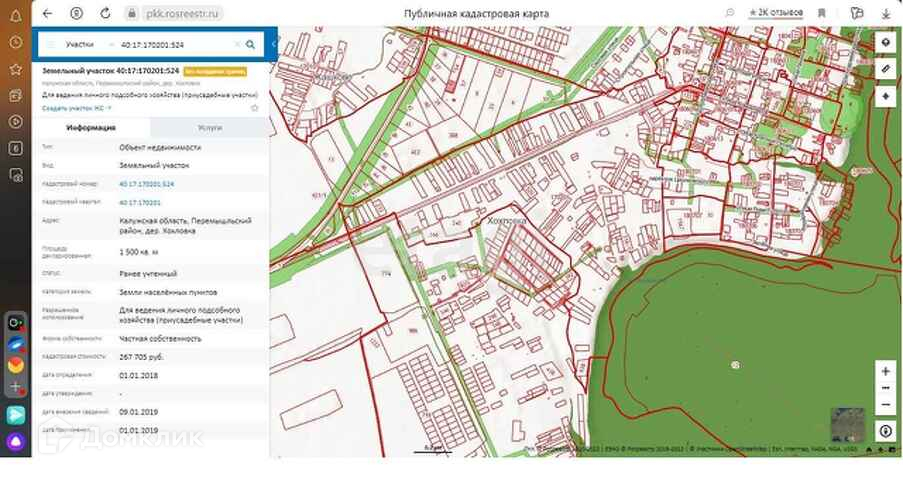Screen dimensions: 903x480
Task: Click the yellow badge beside the parcel title
Action: coord(215,71)
